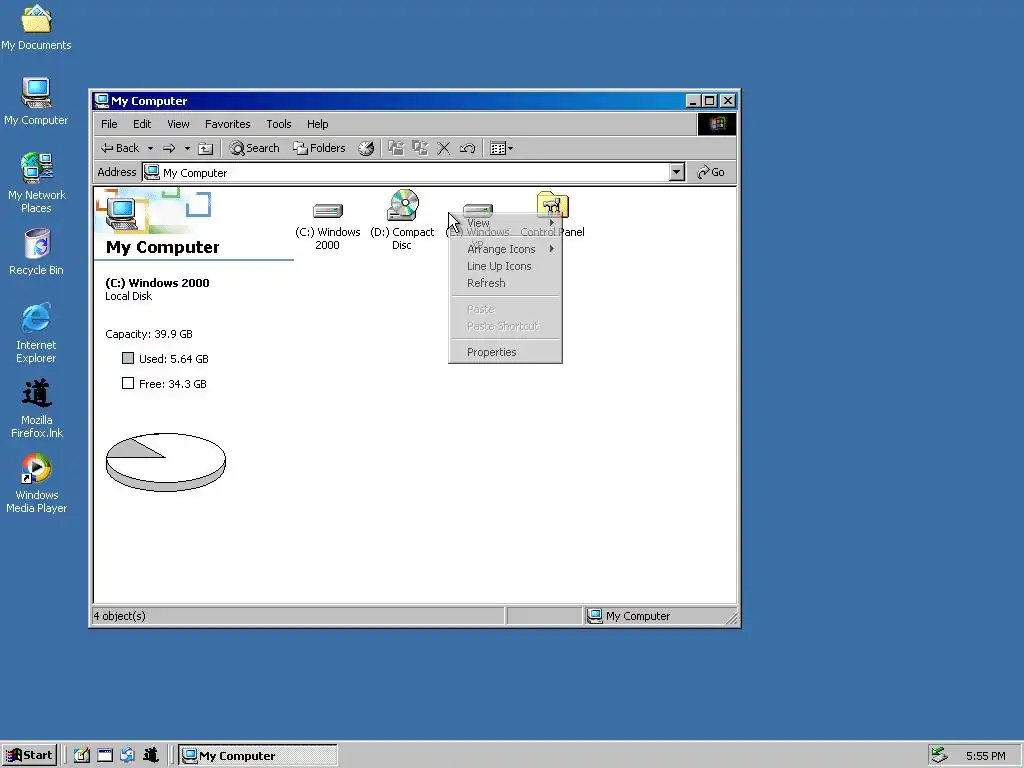This screenshot has height=768, width=1024.
Task: Open the View menu in the menu bar
Action: pos(178,124)
